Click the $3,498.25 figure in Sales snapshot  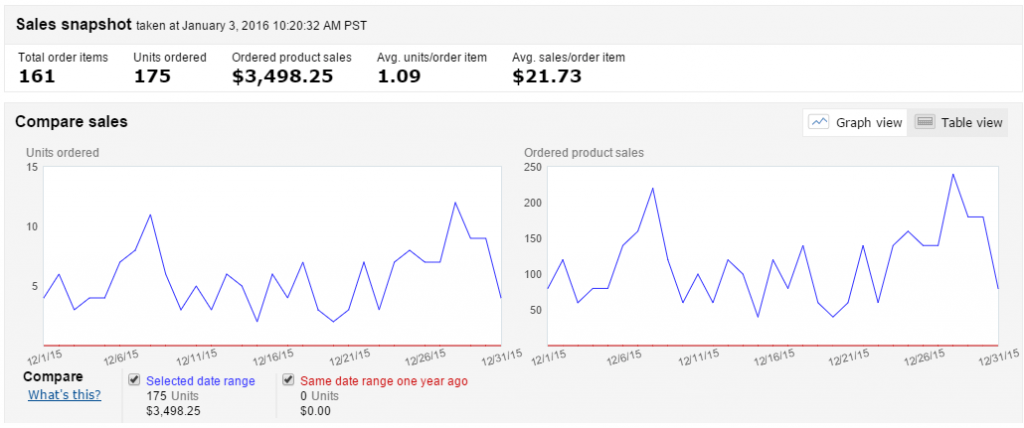point(282,76)
